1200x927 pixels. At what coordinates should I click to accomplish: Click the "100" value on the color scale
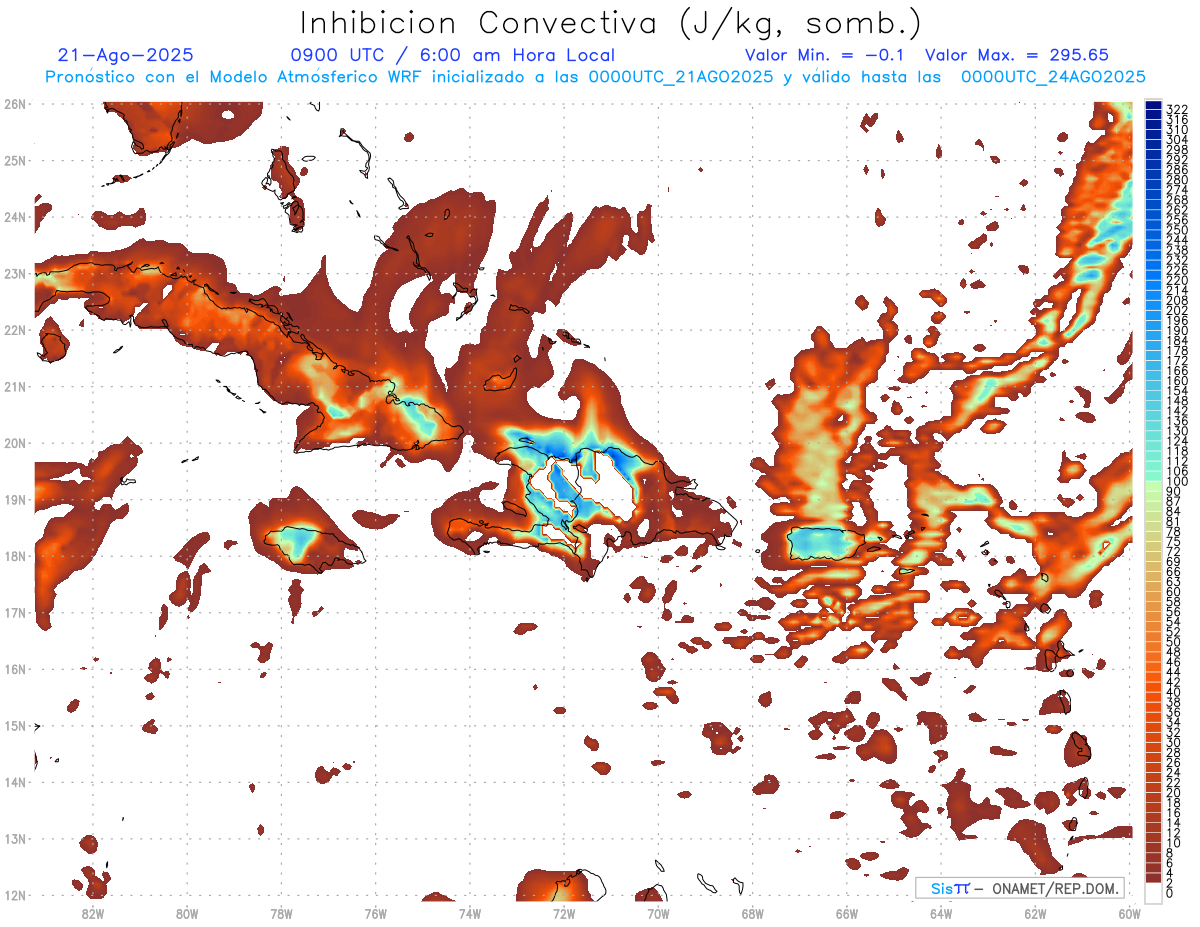(1177, 482)
